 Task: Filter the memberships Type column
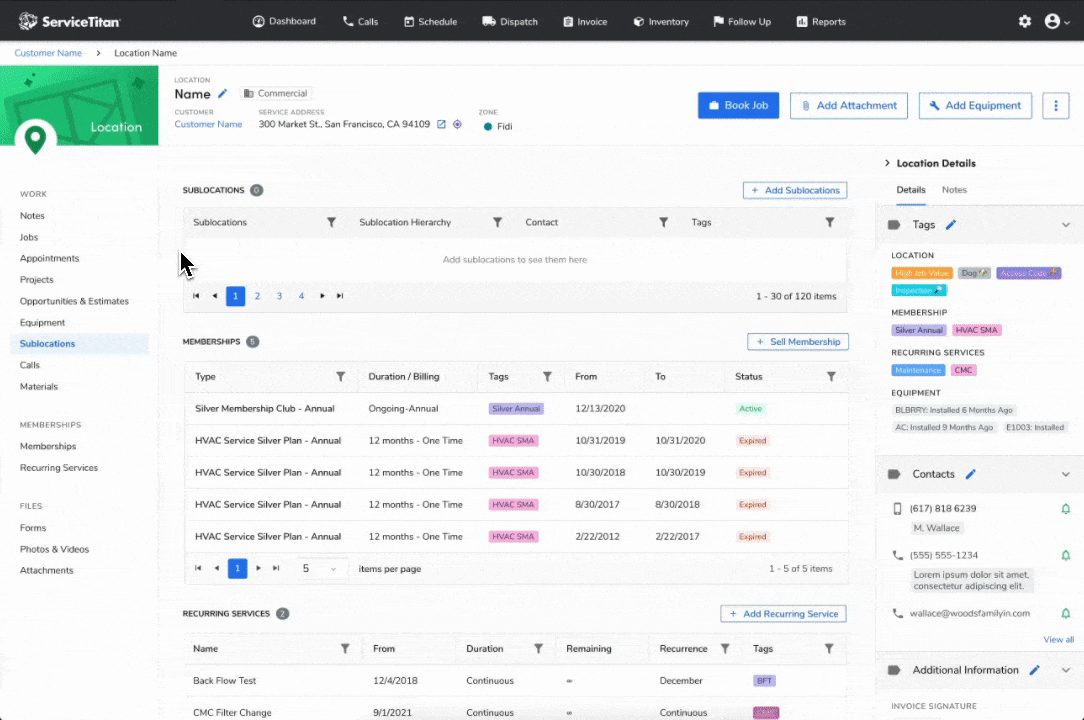(340, 376)
